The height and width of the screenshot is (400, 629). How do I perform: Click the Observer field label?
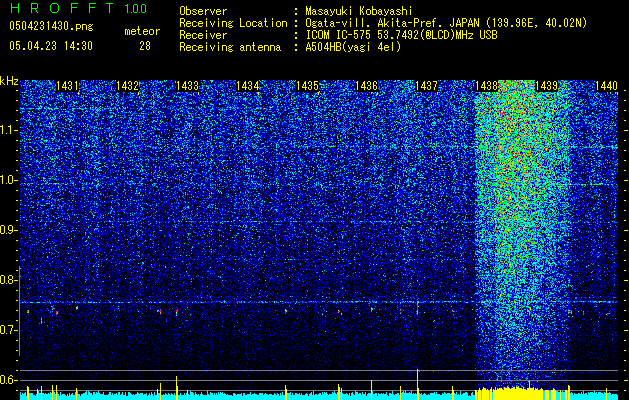(x=203, y=11)
